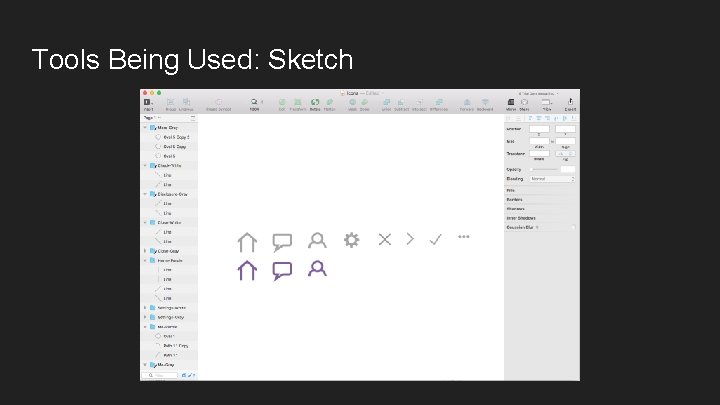This screenshot has width=720, height=405.
Task: Click the Ungroup toolbar icon
Action: tap(186, 102)
